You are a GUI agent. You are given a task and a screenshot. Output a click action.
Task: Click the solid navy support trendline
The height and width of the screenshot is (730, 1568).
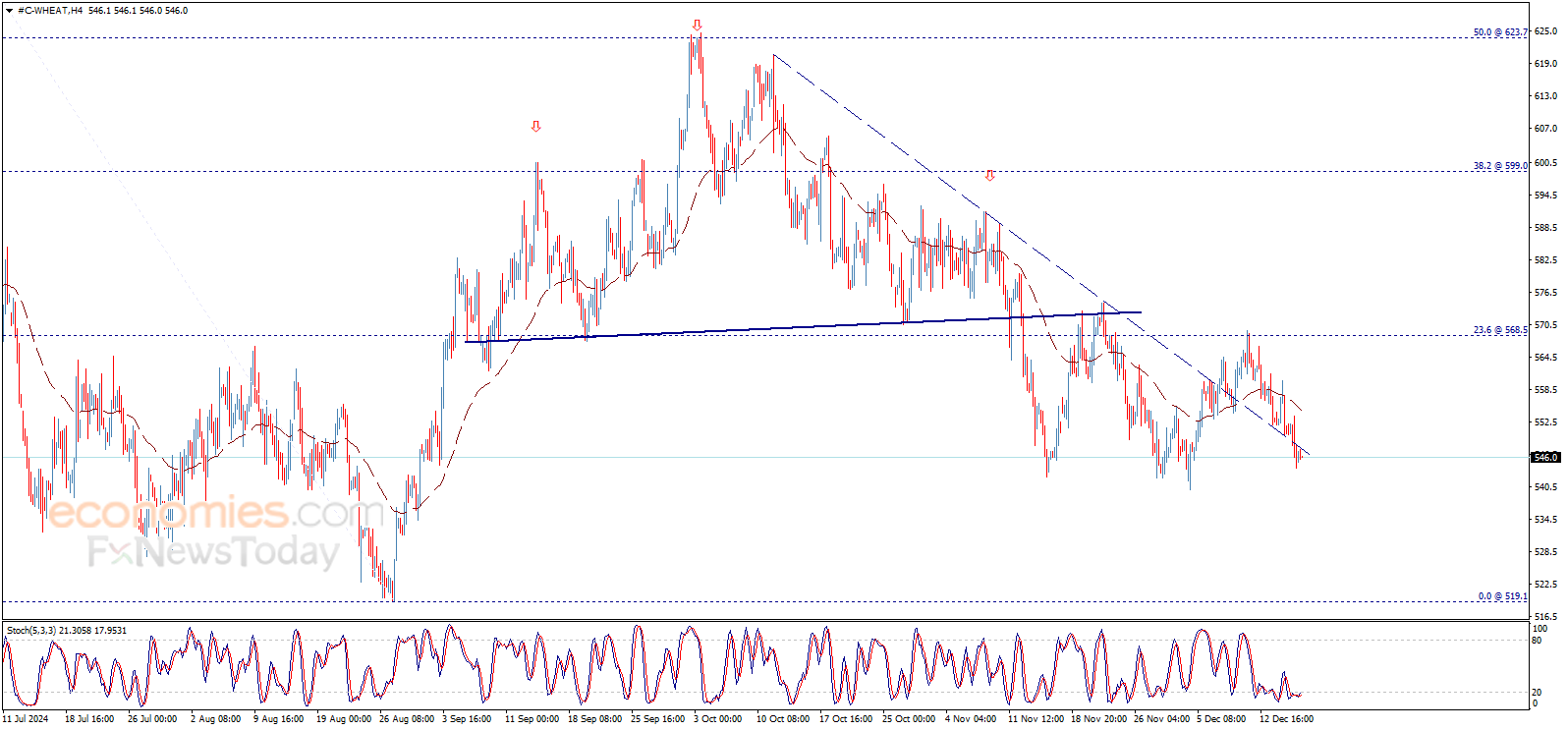803,327
